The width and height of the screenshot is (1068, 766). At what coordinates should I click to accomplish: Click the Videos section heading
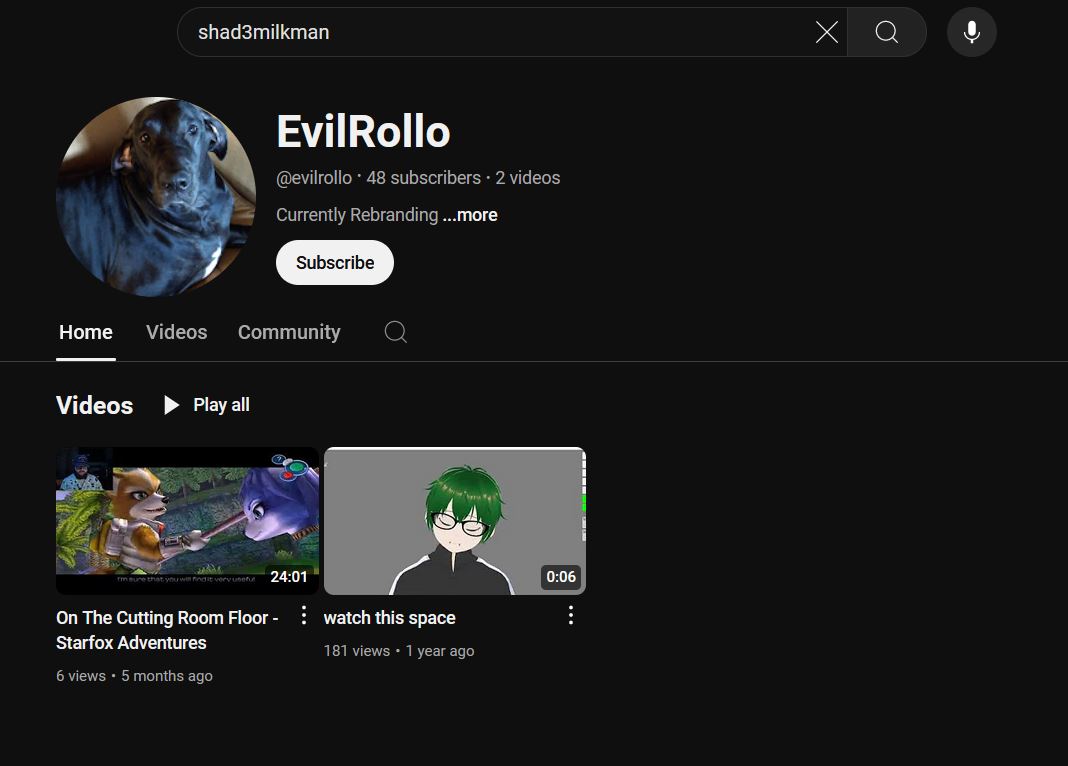tap(95, 405)
